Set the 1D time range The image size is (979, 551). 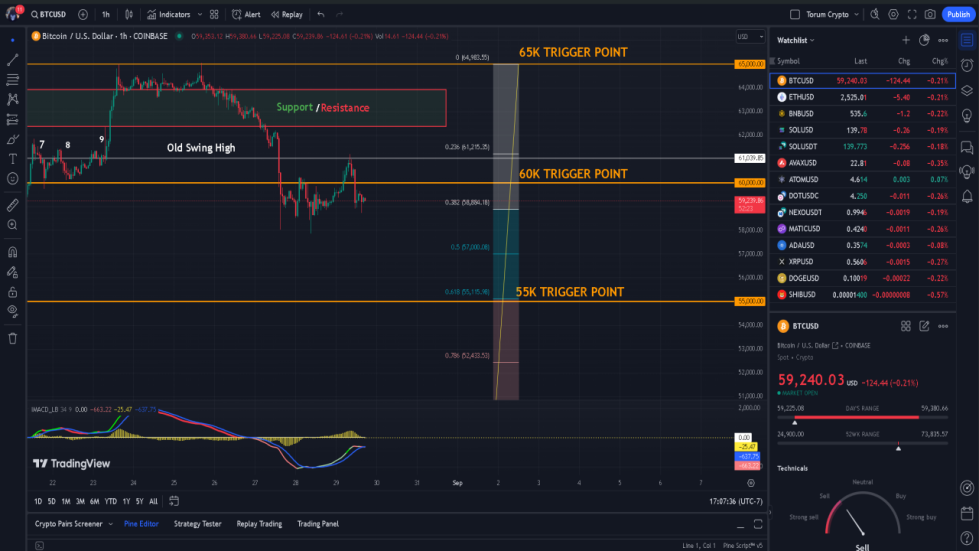pyautogui.click(x=38, y=501)
